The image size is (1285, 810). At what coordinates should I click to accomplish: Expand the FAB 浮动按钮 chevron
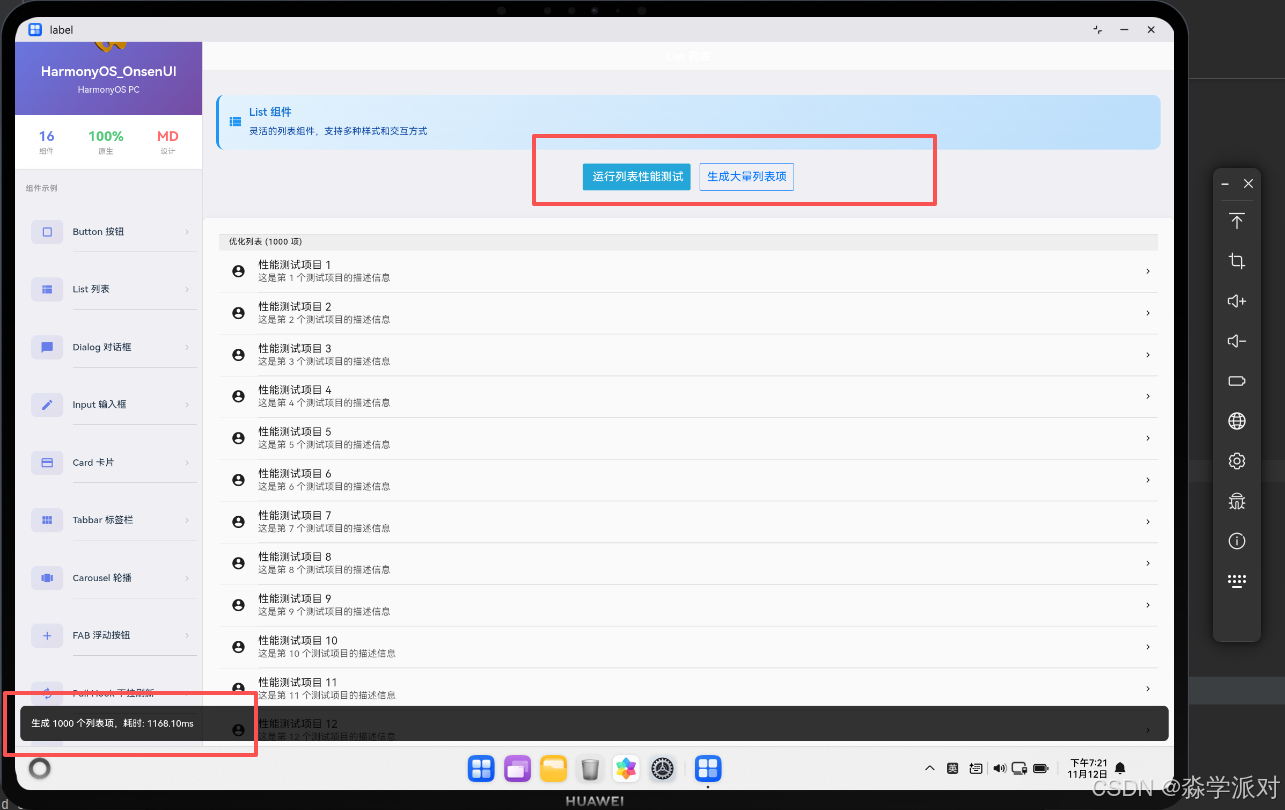[187, 635]
